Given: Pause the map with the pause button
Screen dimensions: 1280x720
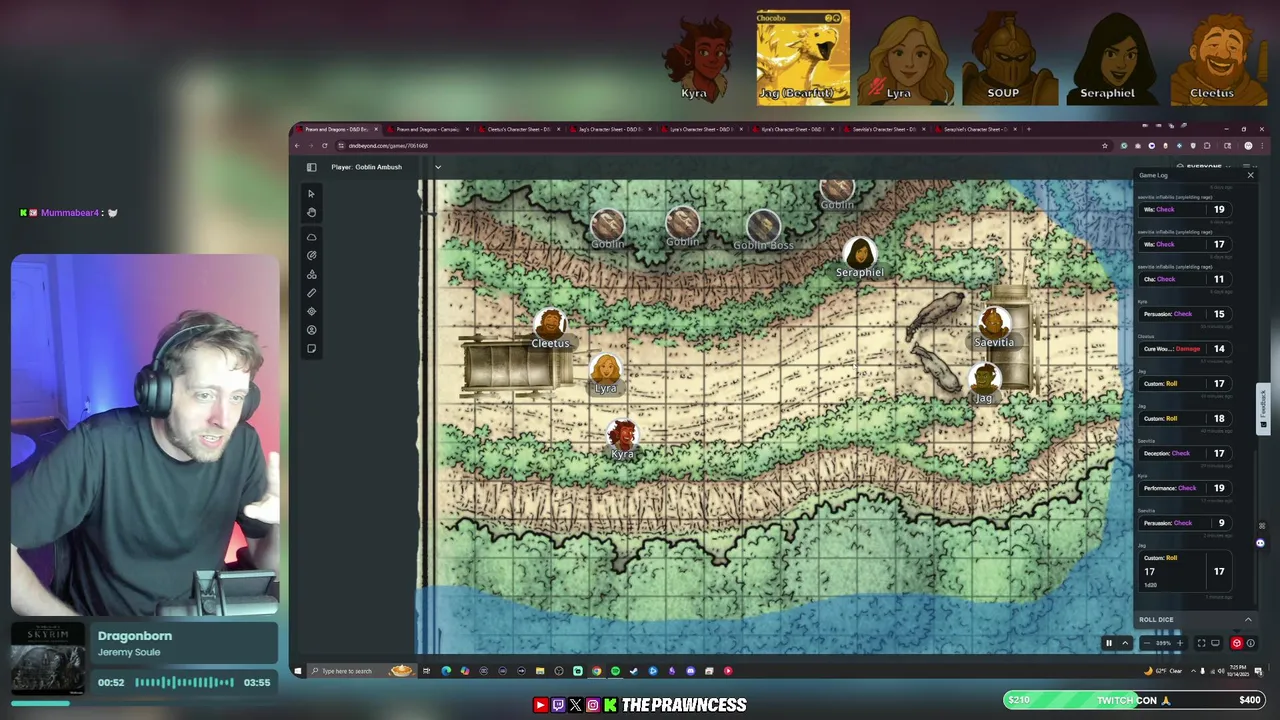Looking at the screenshot, I should [1109, 643].
